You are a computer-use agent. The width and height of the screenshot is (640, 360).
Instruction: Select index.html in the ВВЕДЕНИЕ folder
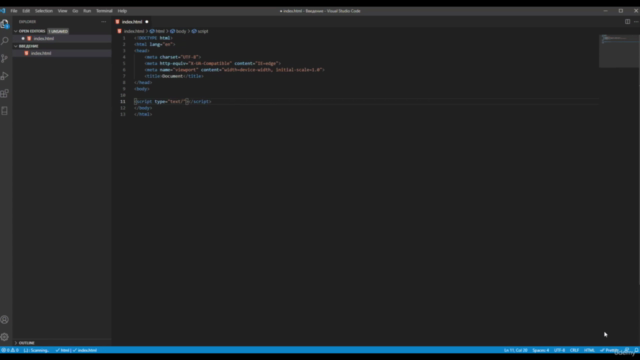(x=62, y=53)
